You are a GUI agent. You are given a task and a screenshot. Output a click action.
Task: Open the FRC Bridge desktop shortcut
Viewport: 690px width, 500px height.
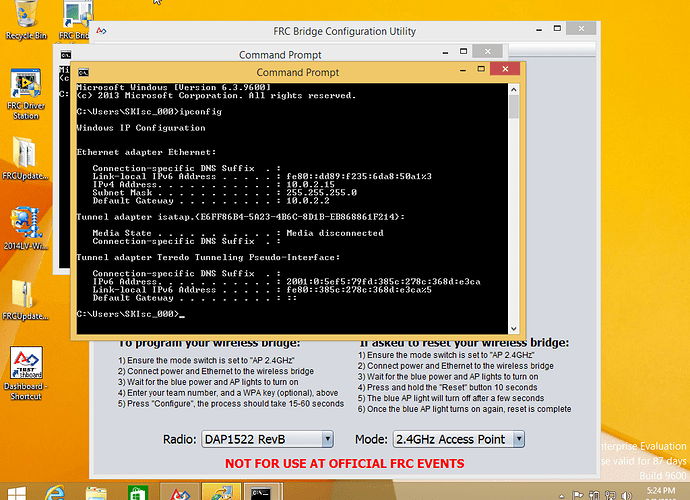tap(76, 20)
